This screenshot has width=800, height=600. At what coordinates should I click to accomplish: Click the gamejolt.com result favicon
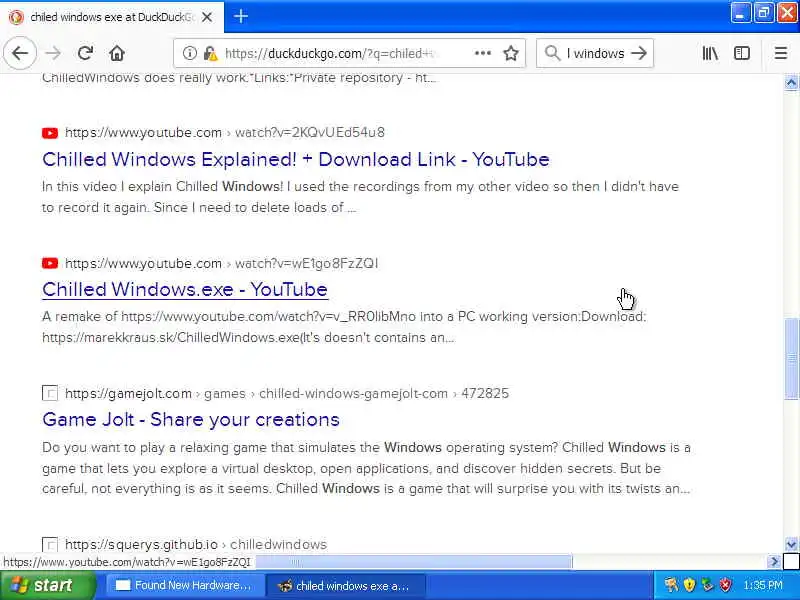point(49,393)
